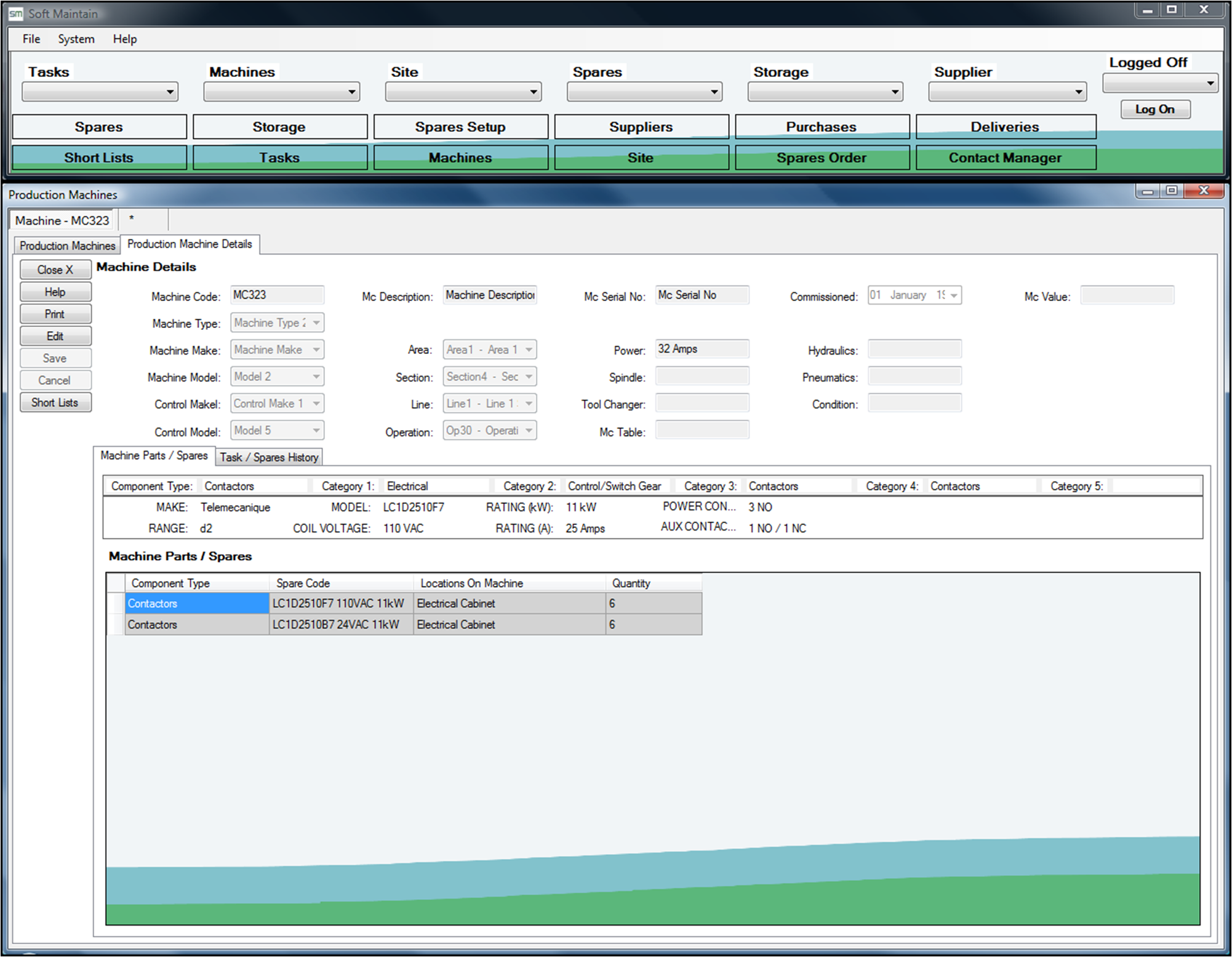Click the Mc Description field

[490, 295]
